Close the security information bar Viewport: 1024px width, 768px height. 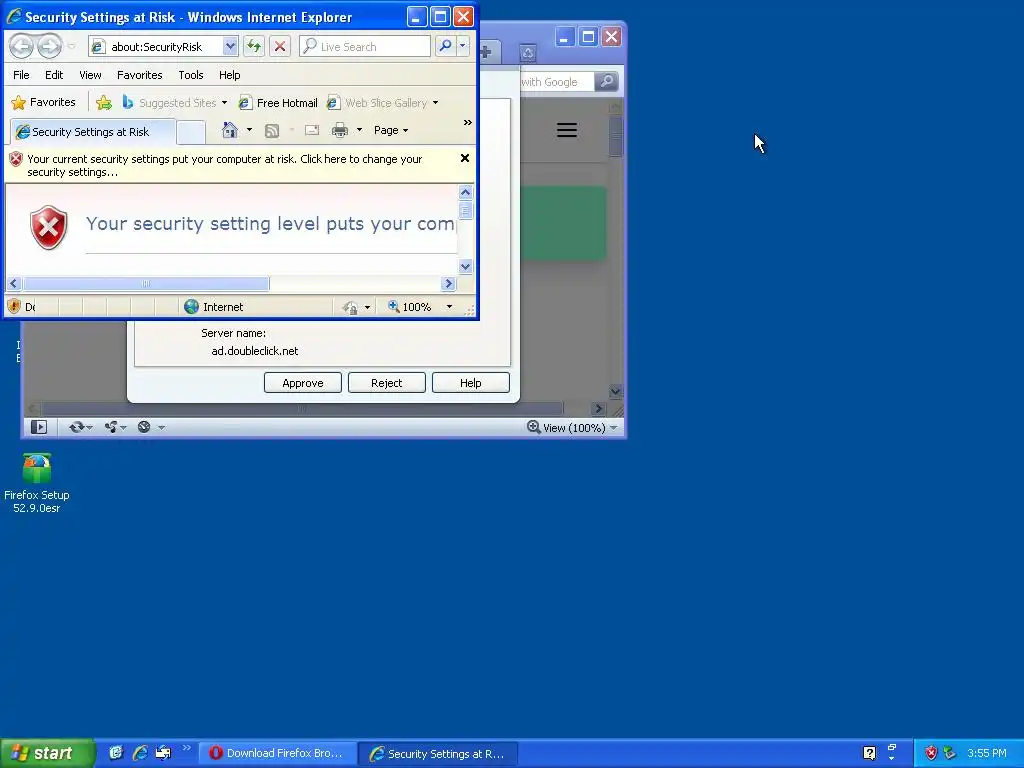pos(464,158)
